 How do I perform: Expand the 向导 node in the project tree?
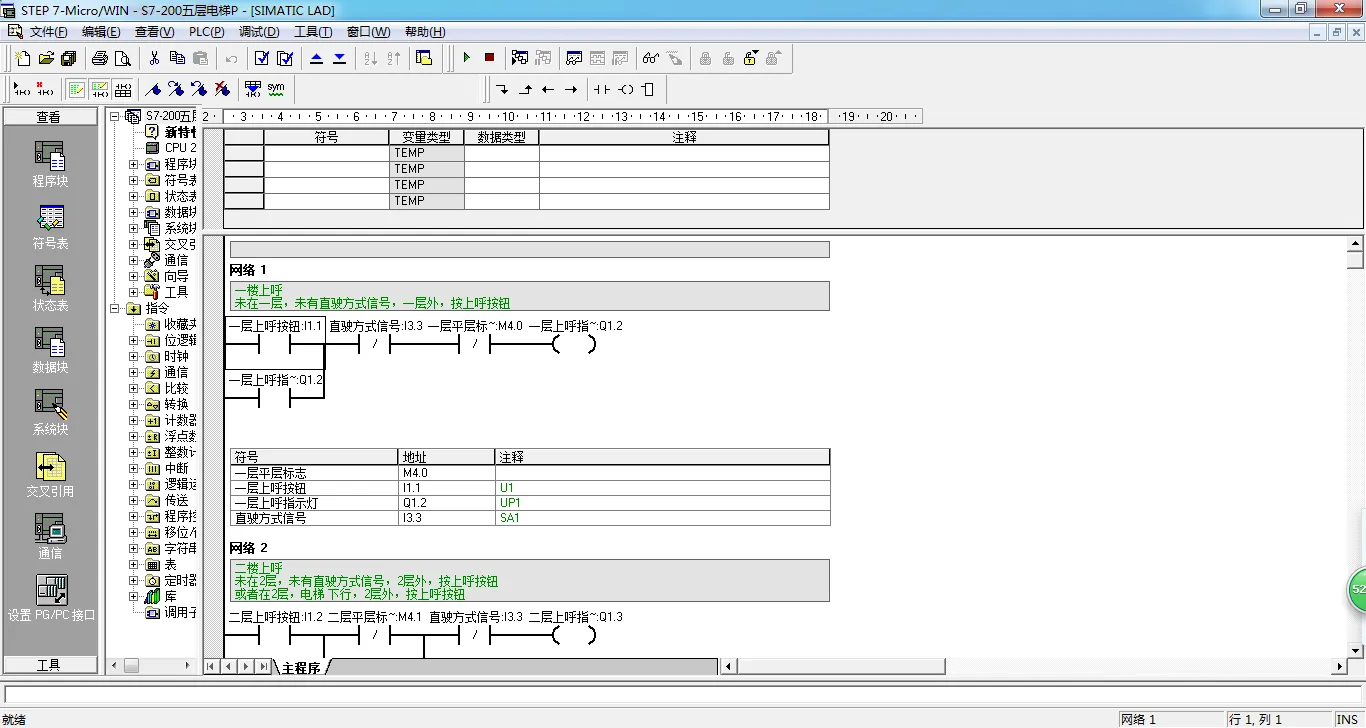134,276
